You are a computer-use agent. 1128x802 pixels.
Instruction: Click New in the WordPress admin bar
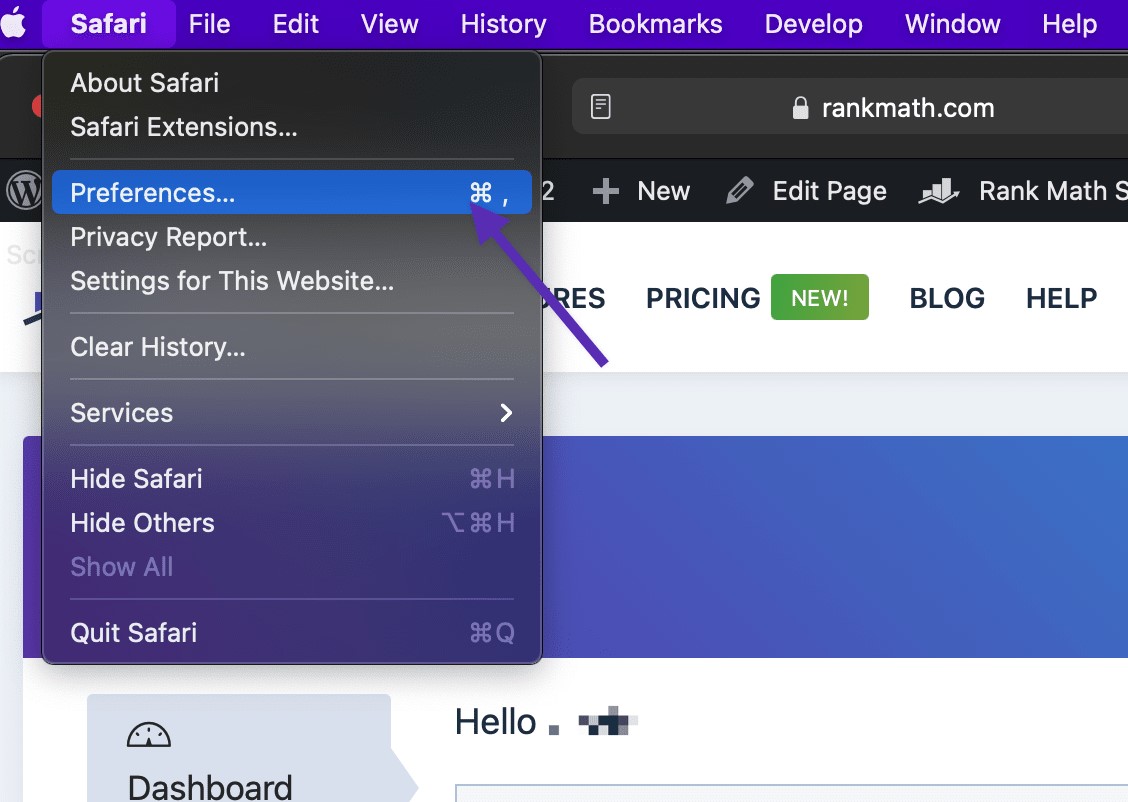coord(663,191)
